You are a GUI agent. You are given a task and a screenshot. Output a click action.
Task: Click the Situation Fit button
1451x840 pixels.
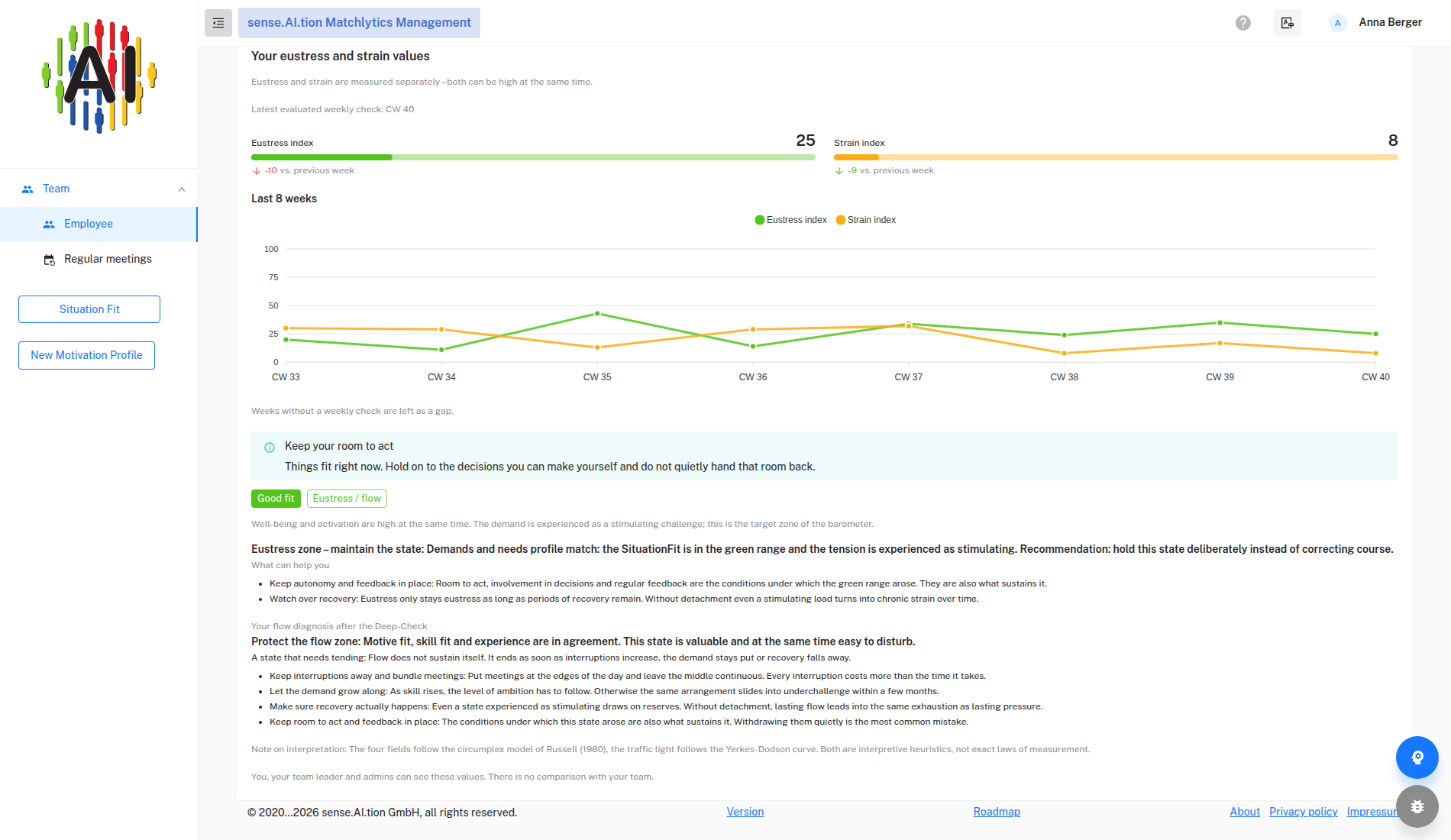click(89, 309)
